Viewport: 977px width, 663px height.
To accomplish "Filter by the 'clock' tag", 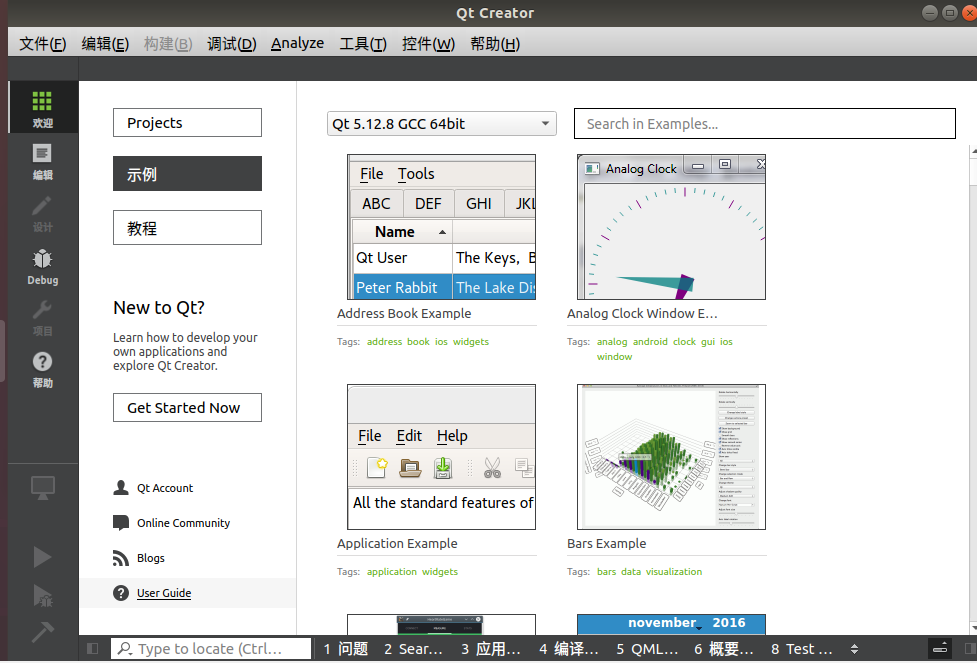I will click(x=684, y=341).
